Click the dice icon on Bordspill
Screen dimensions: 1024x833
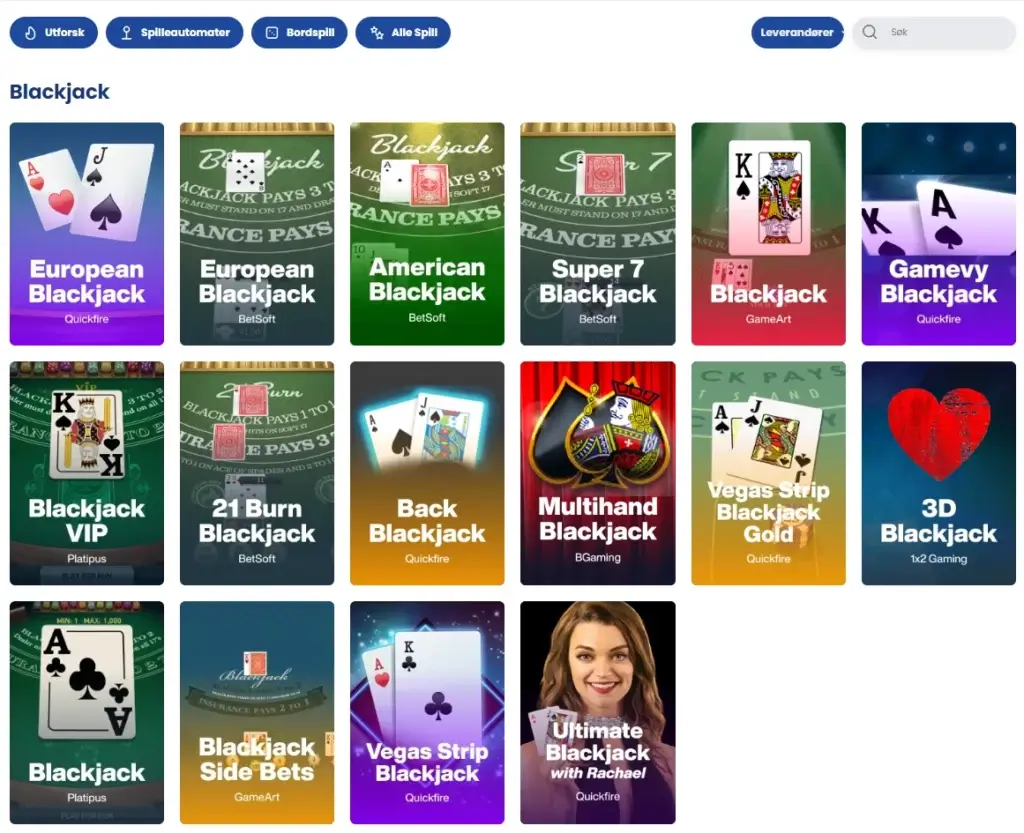coord(272,33)
